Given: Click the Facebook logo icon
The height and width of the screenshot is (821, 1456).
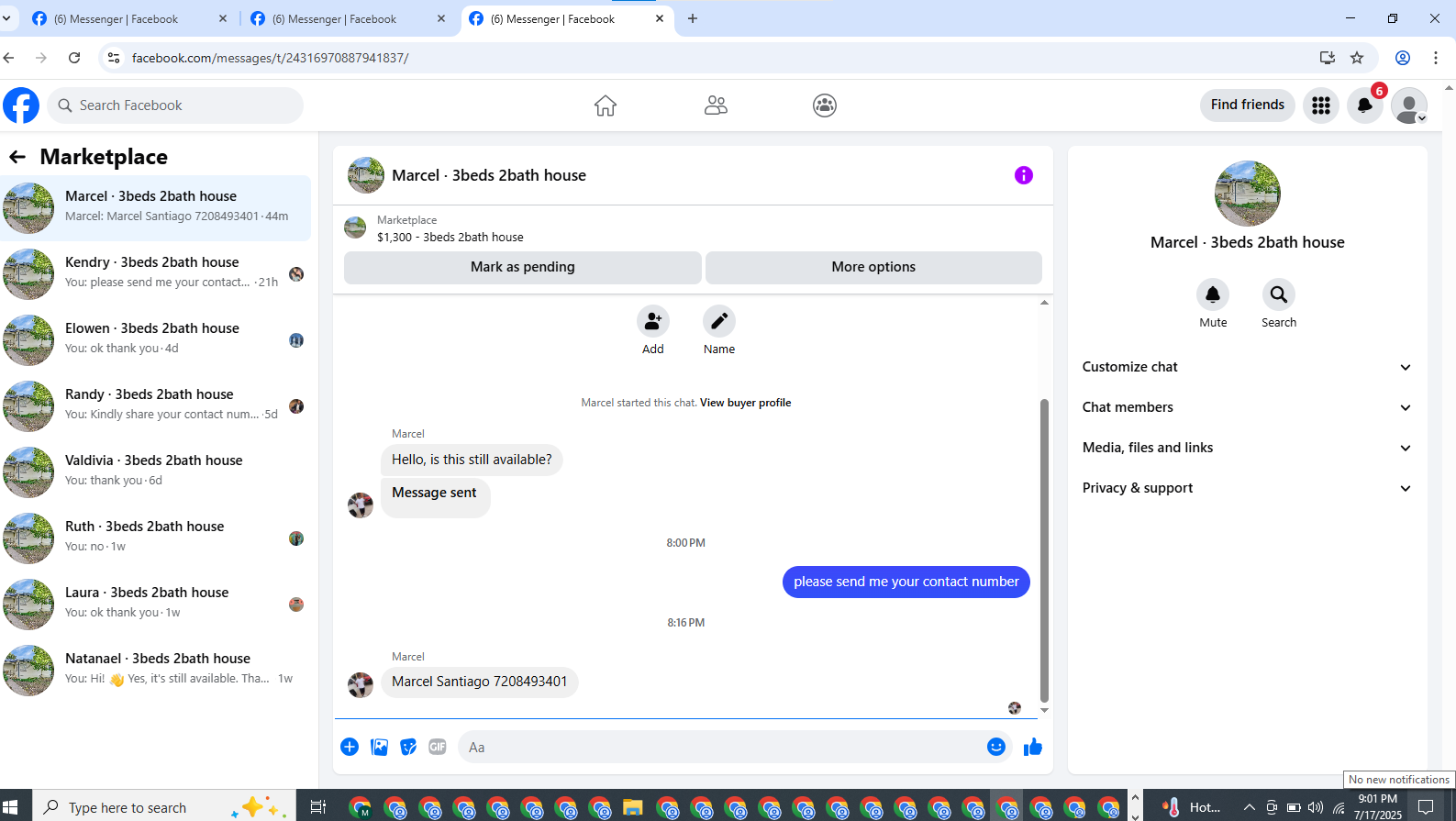Looking at the screenshot, I should [21, 105].
